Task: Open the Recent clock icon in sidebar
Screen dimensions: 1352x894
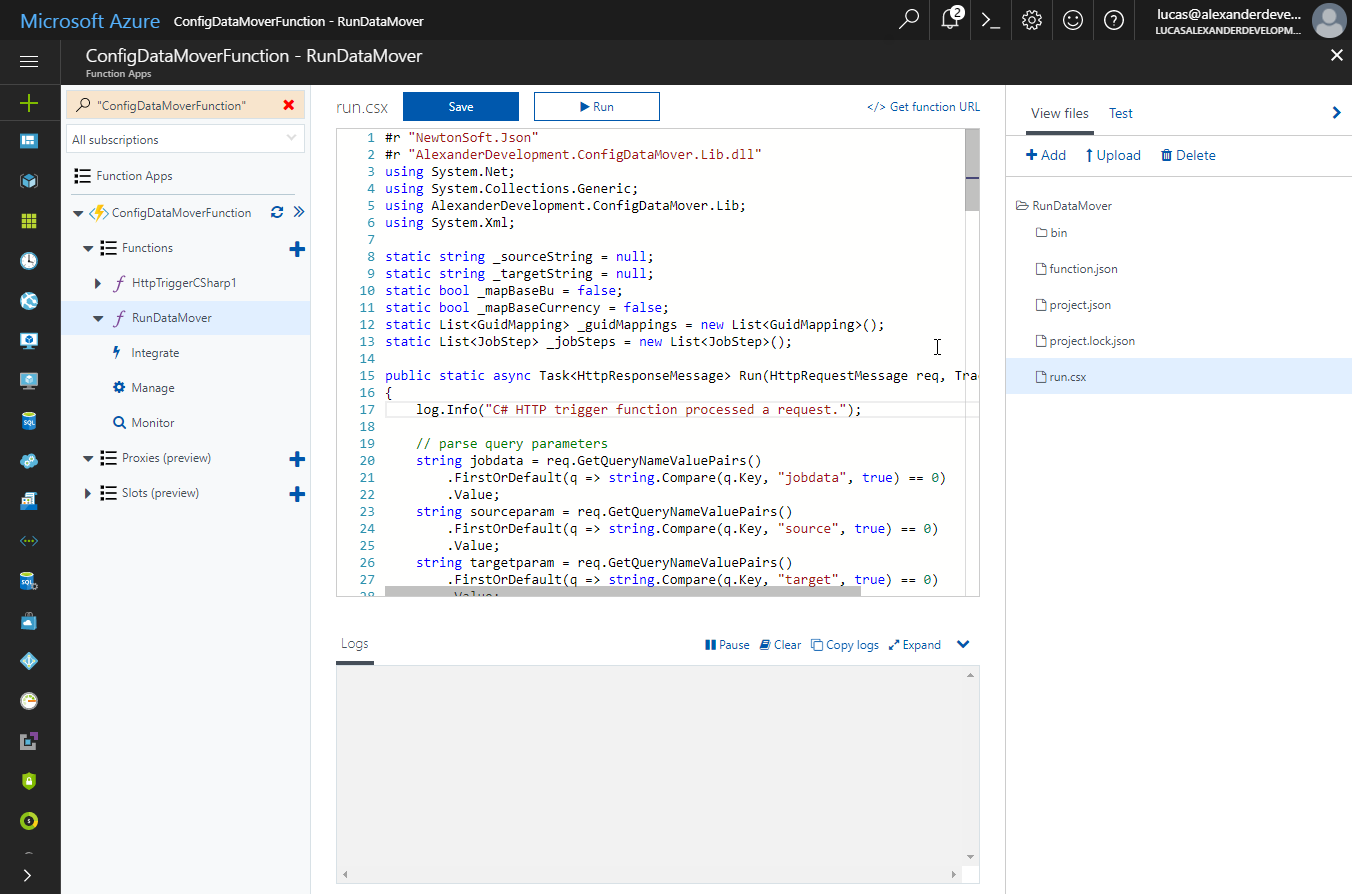Action: 29,261
